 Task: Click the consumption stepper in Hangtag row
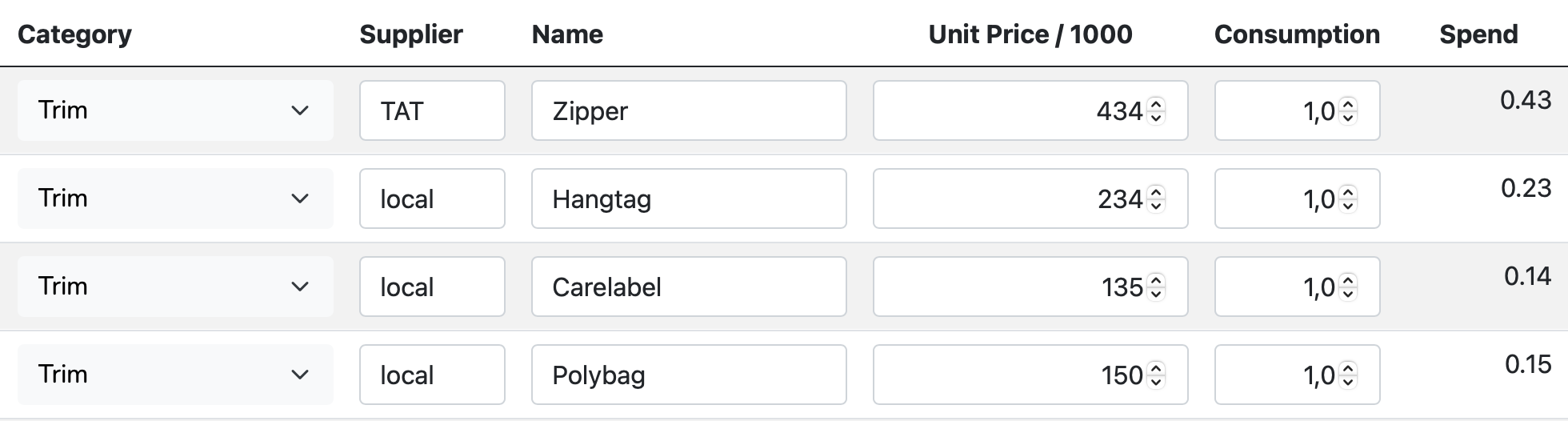[x=1348, y=198]
